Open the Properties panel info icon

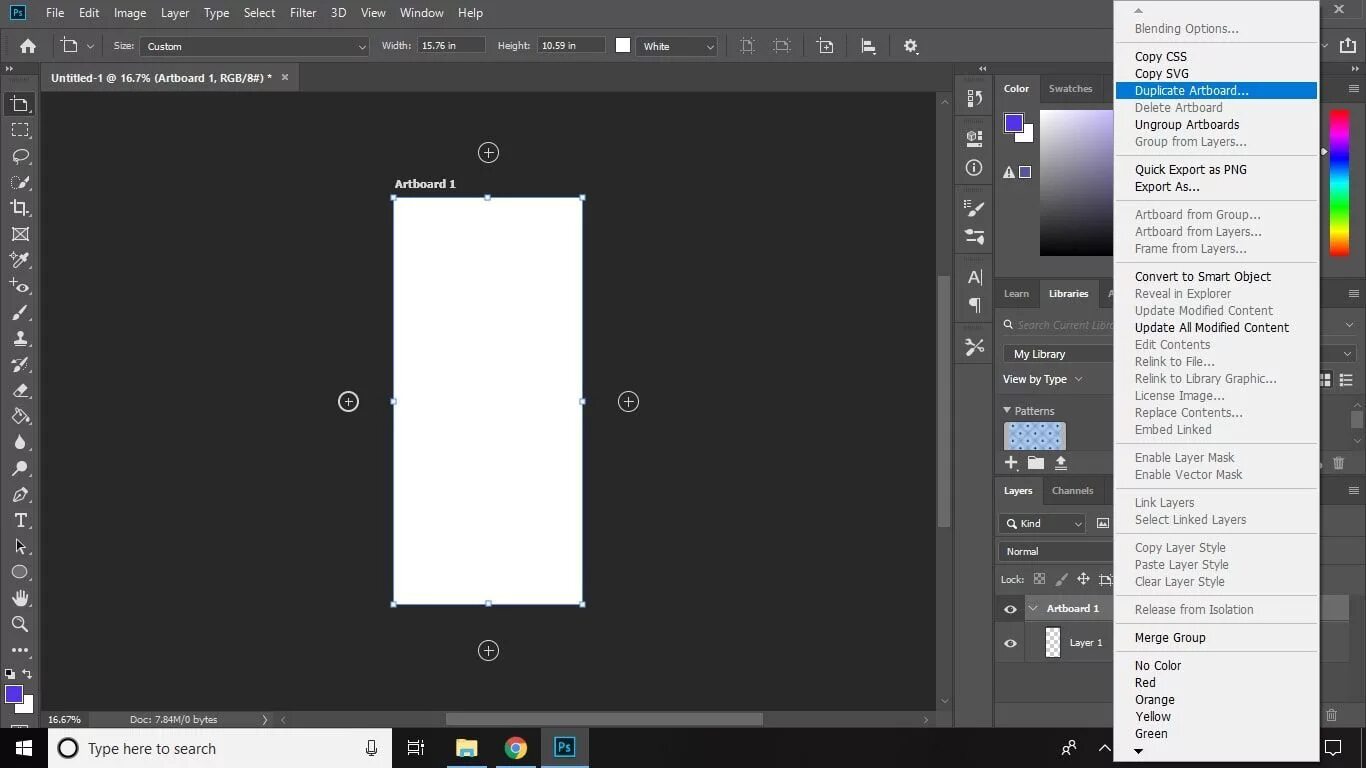[x=975, y=168]
